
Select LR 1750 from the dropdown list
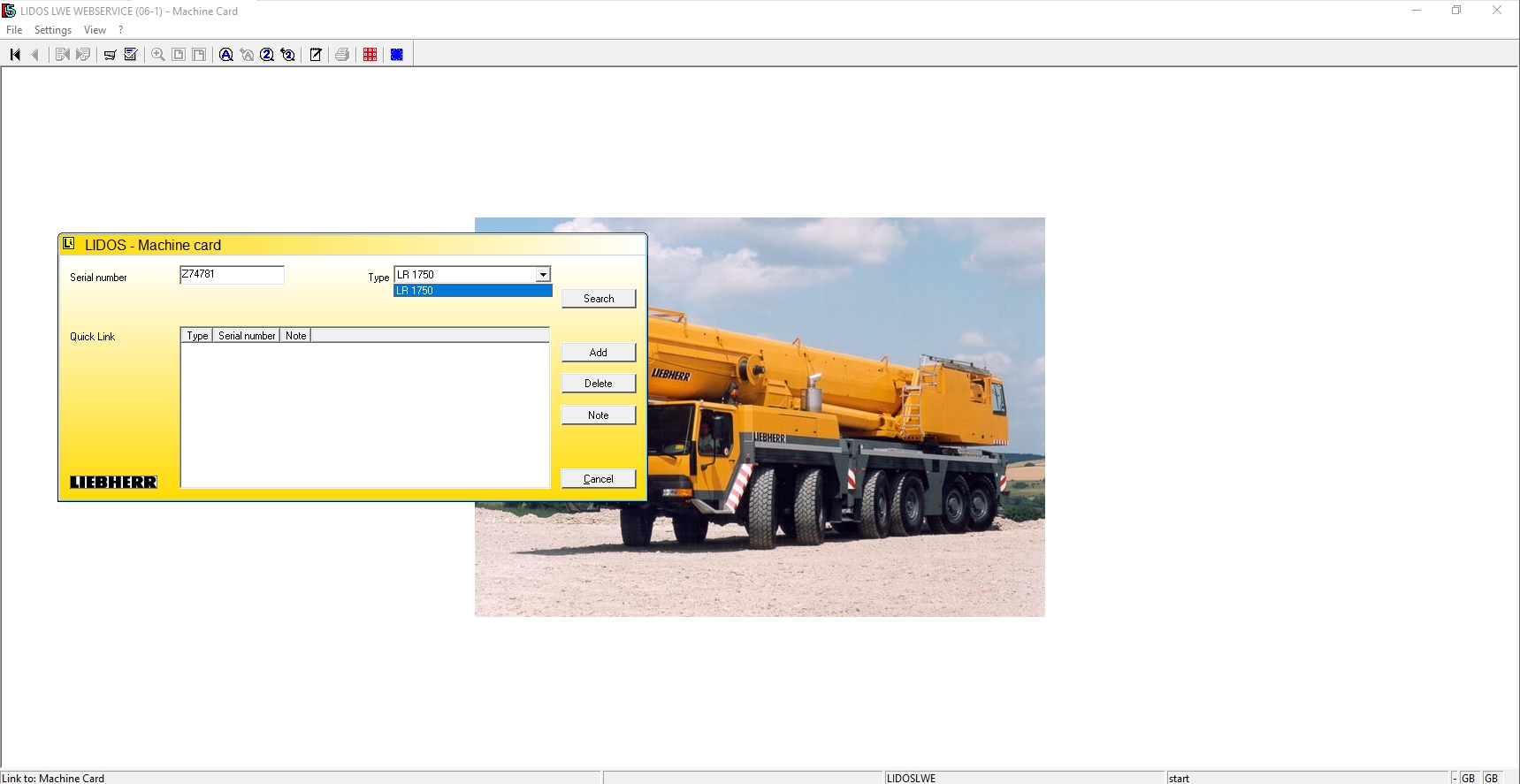pyautogui.click(x=473, y=291)
